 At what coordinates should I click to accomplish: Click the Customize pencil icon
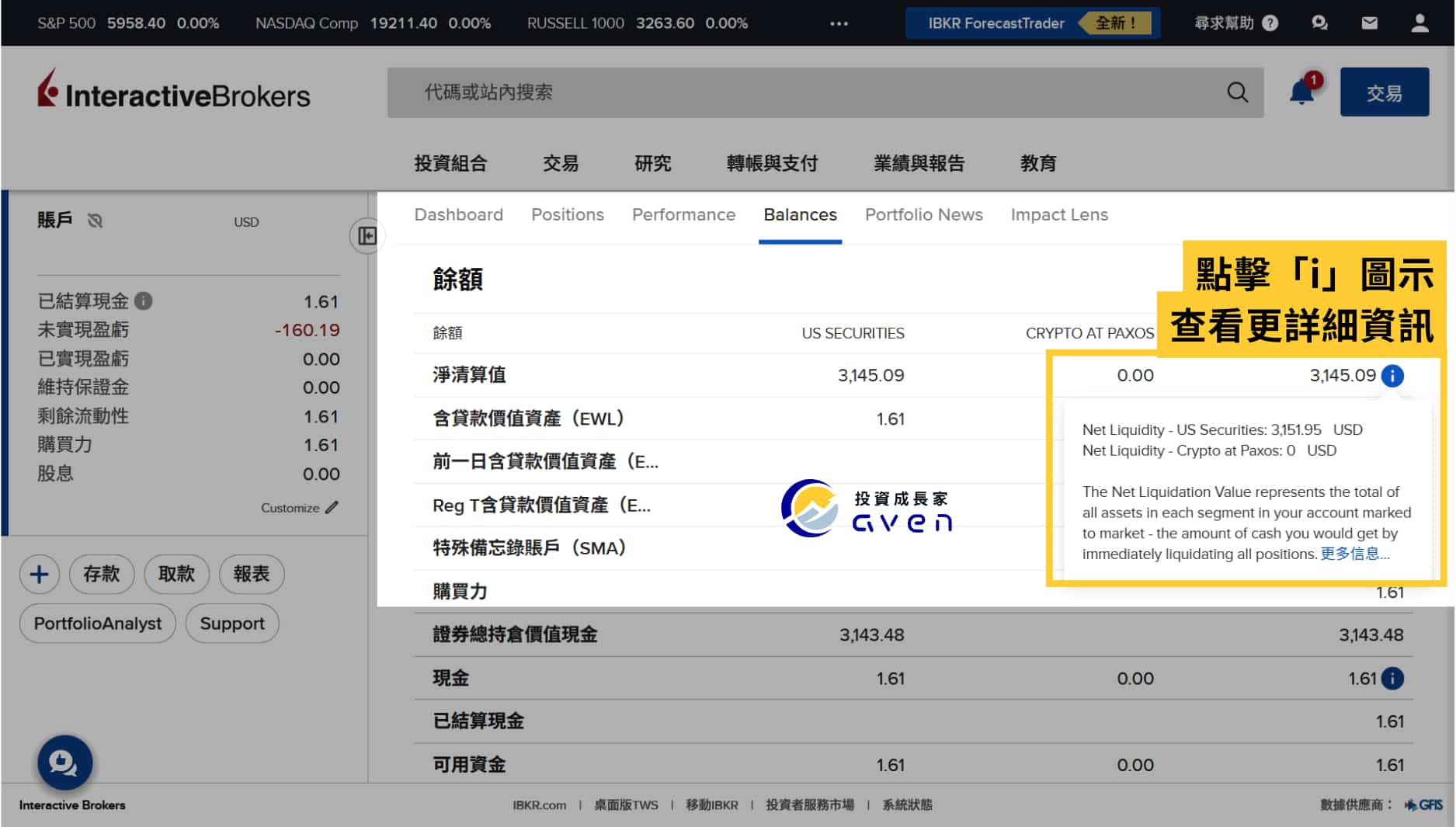click(332, 507)
